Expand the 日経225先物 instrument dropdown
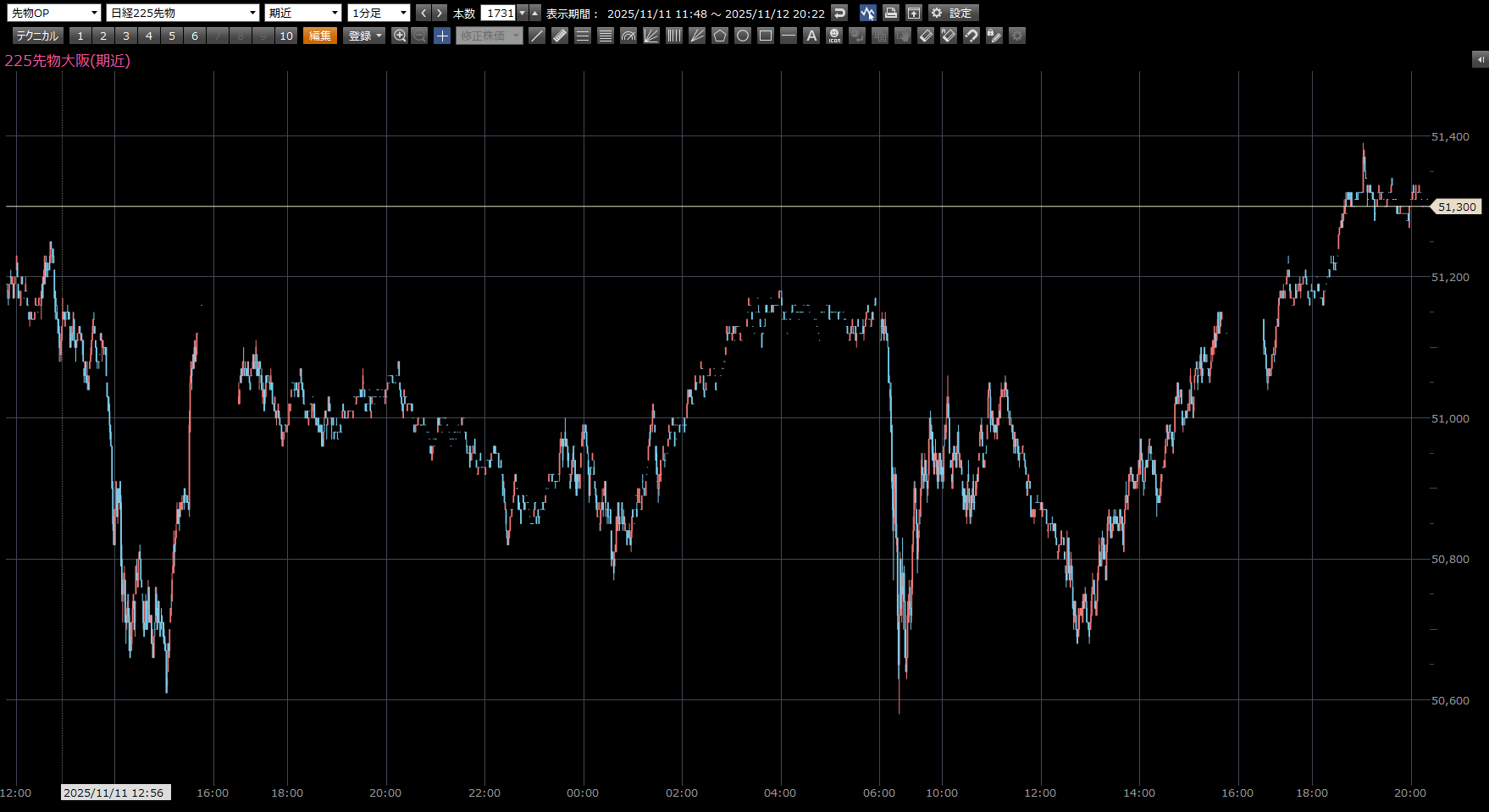The height and width of the screenshot is (812, 1489). point(182,13)
